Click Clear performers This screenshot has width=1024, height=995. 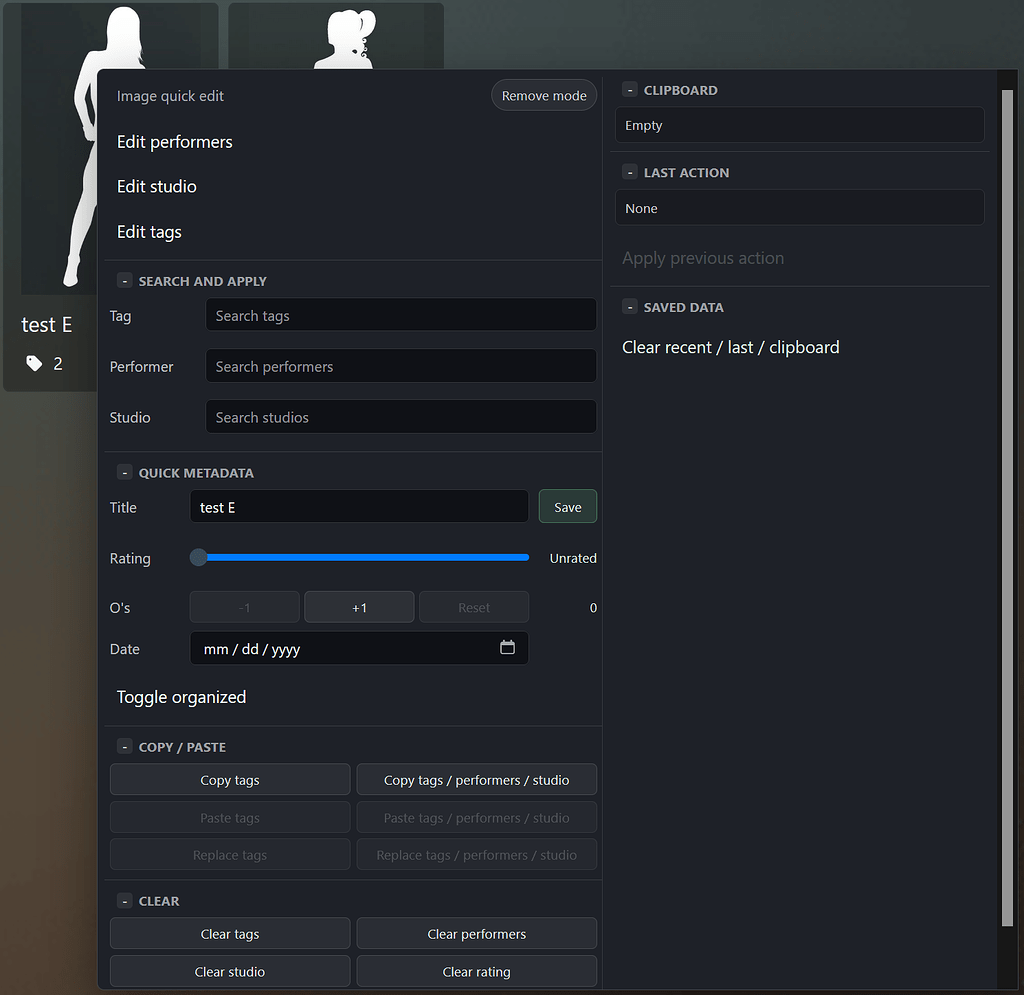(x=477, y=934)
